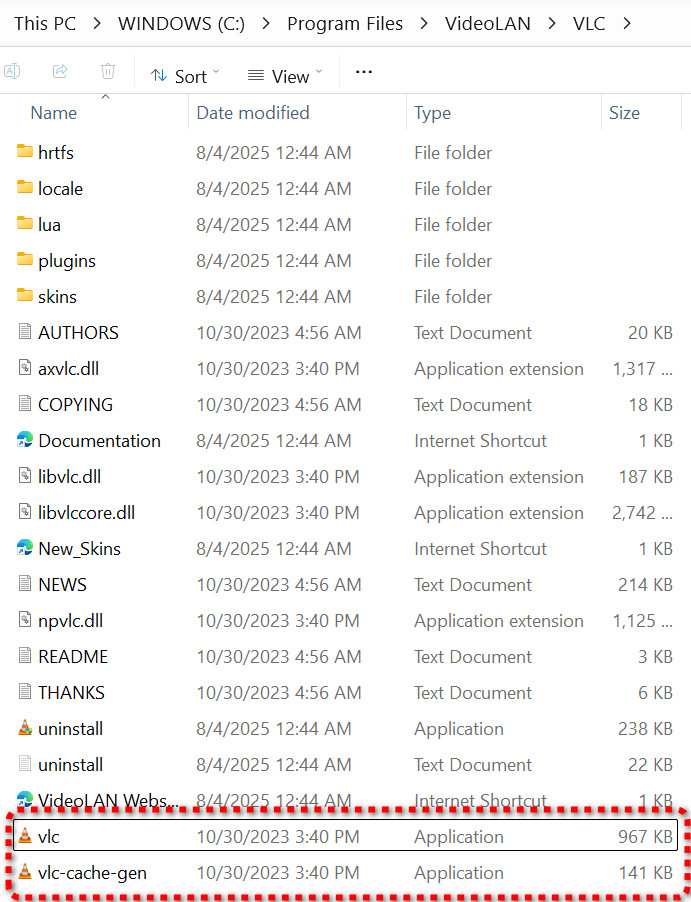Expand chevron after VideoLAN breadcrumb
This screenshot has width=691, height=902.
pyautogui.click(x=552, y=24)
